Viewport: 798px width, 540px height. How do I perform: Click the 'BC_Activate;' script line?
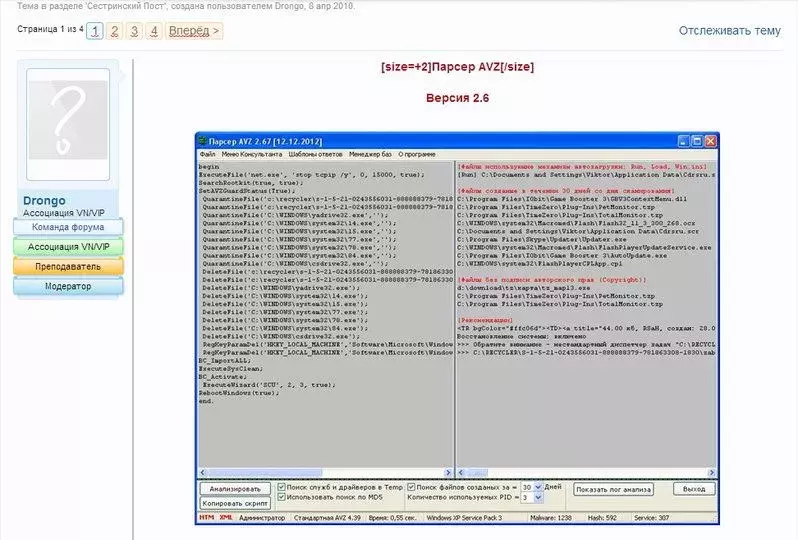point(222,377)
